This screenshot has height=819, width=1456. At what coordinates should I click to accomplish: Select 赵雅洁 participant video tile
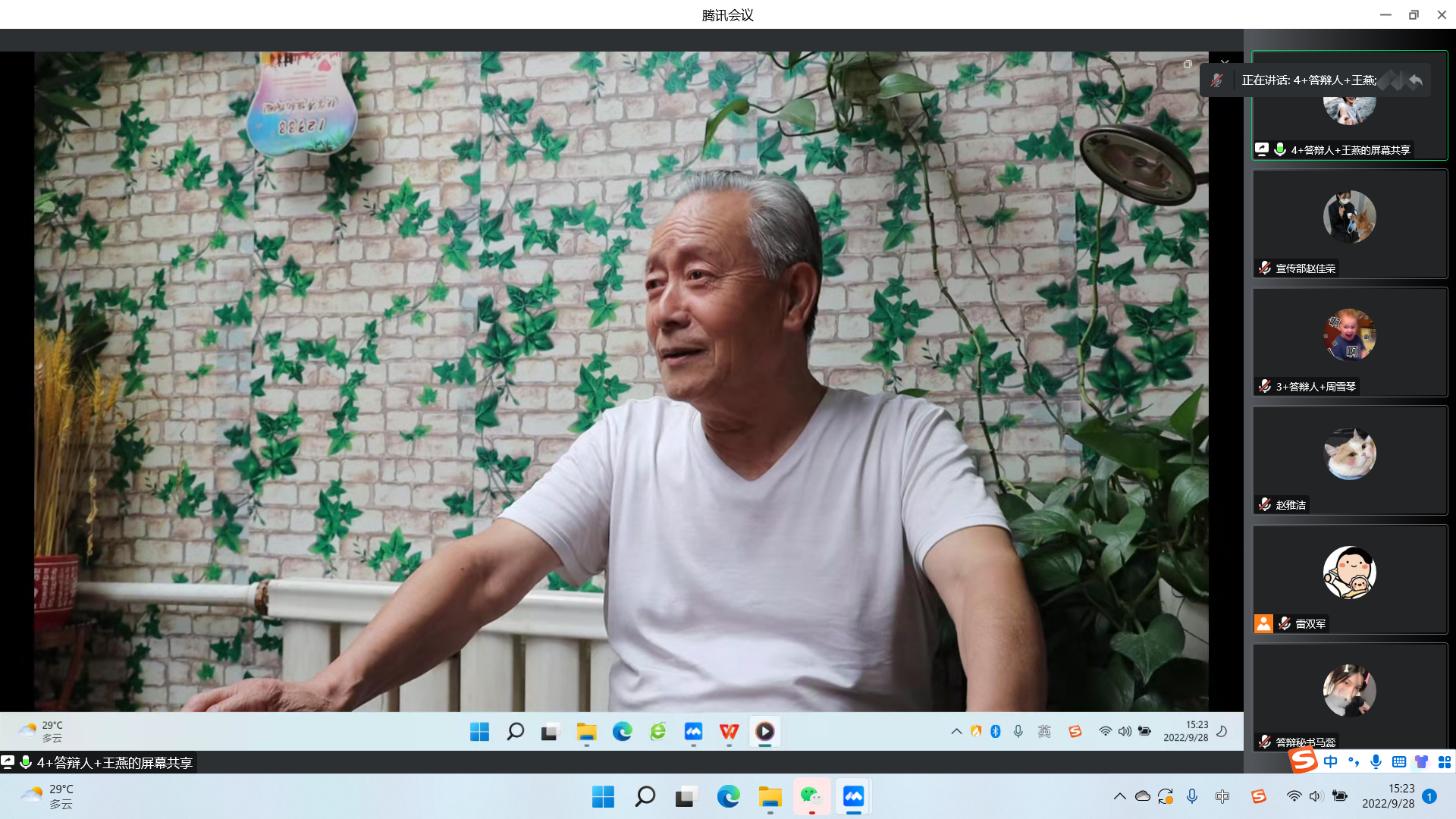[x=1349, y=455]
